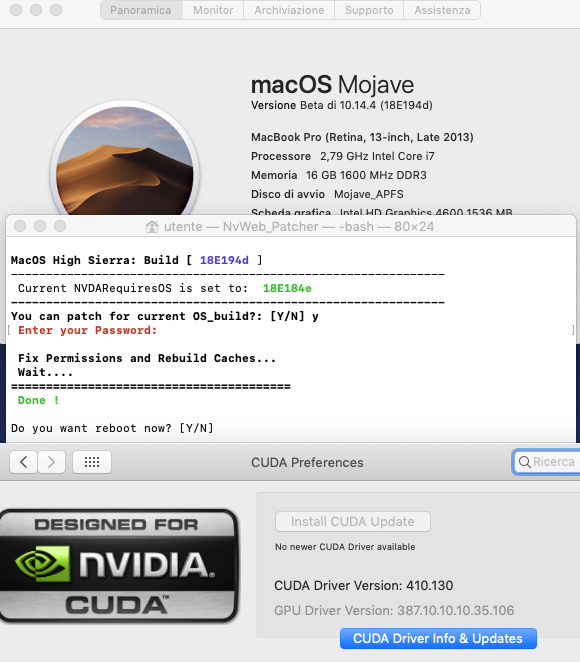Screen dimensions: 580x662
Task: Click 'Fix Permissions and Rebuild Caches...' line
Action: pyautogui.click(x=147, y=358)
